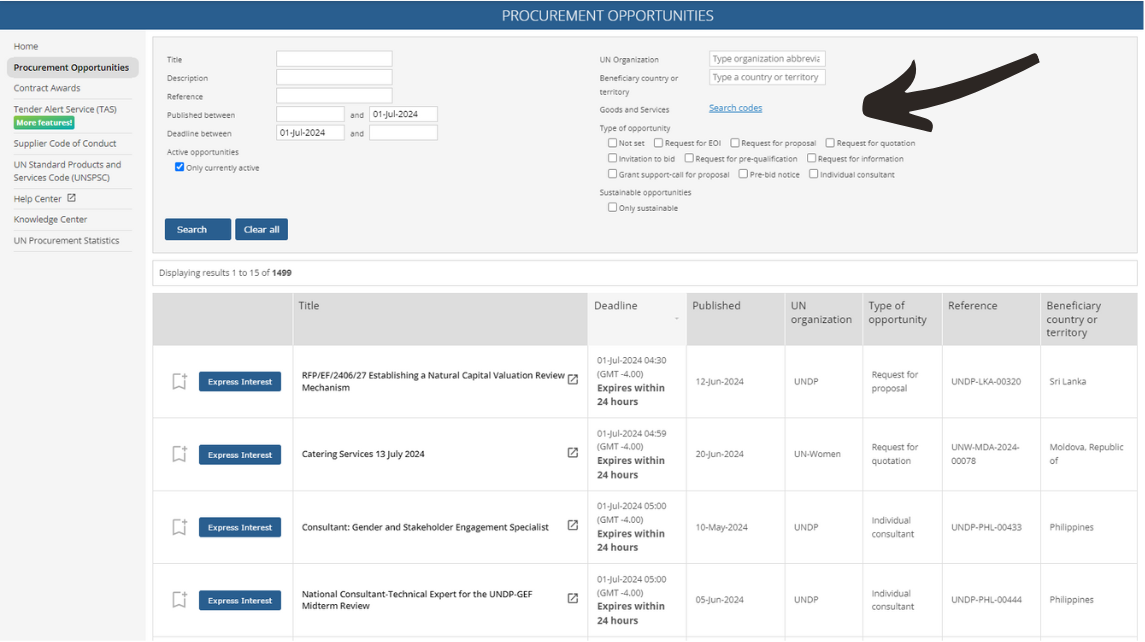This screenshot has width=1145, height=642.
Task: Click reference UNDP-PHL-00433 cell
Action: coord(986,527)
